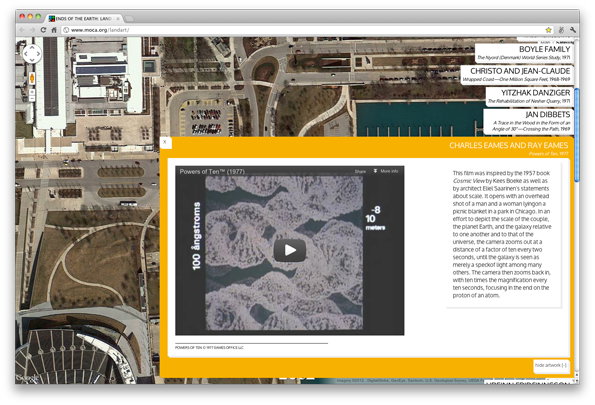Play the Powers of Ten video
The image size is (595, 405).
(x=290, y=250)
